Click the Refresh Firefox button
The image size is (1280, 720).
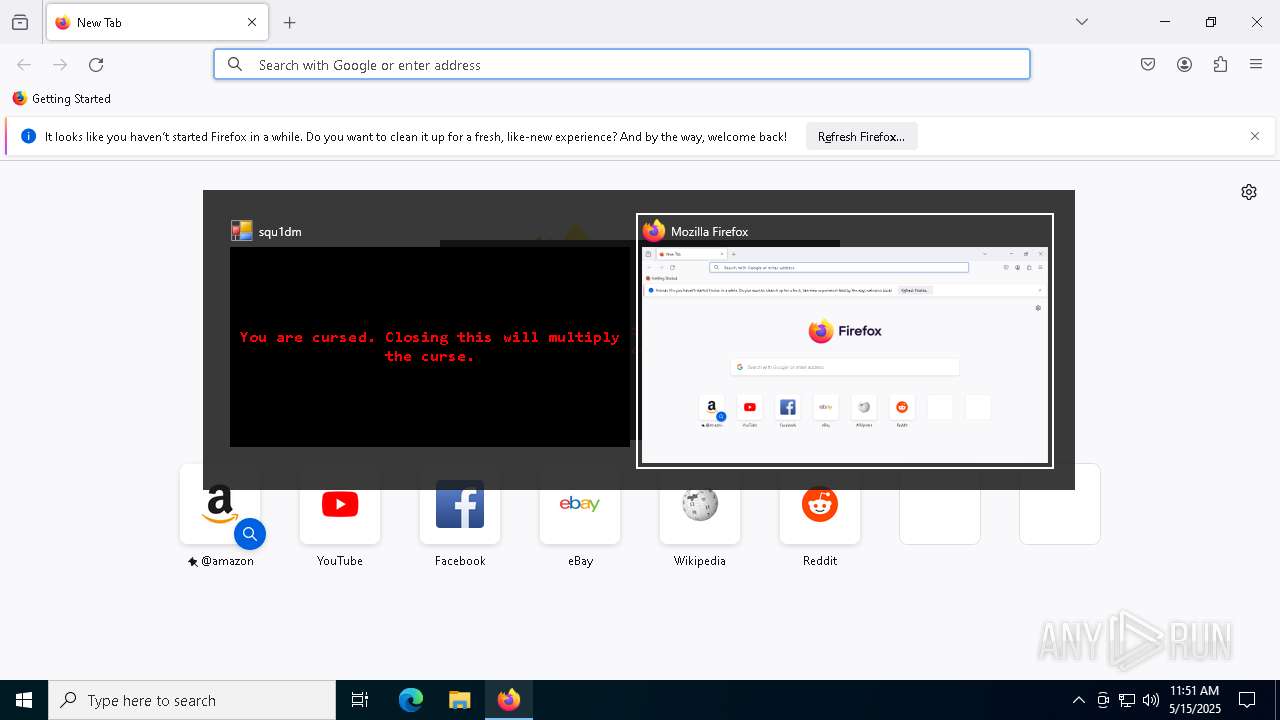(861, 137)
